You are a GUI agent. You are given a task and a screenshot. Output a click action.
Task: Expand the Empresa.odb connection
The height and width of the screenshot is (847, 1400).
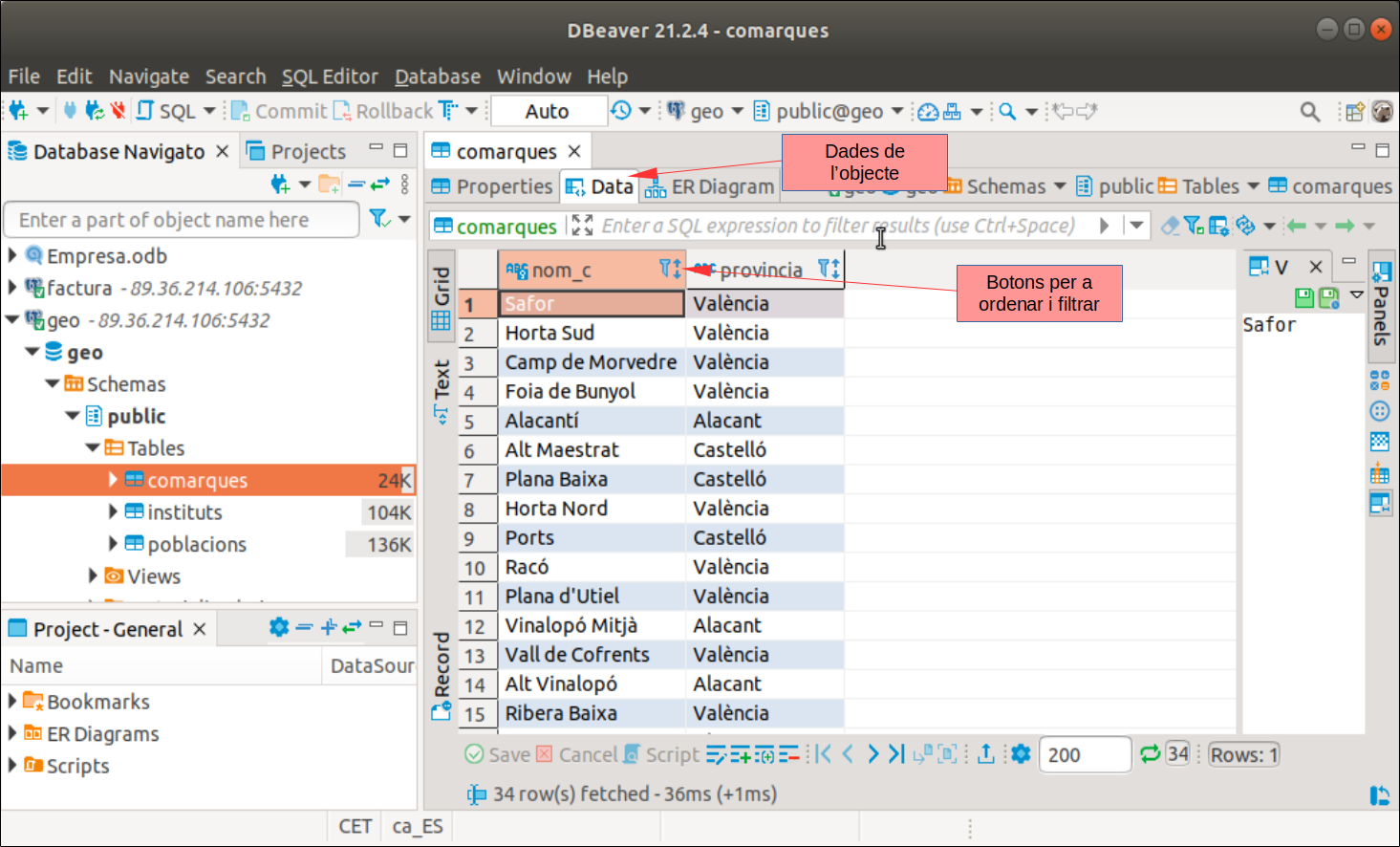coord(12,255)
